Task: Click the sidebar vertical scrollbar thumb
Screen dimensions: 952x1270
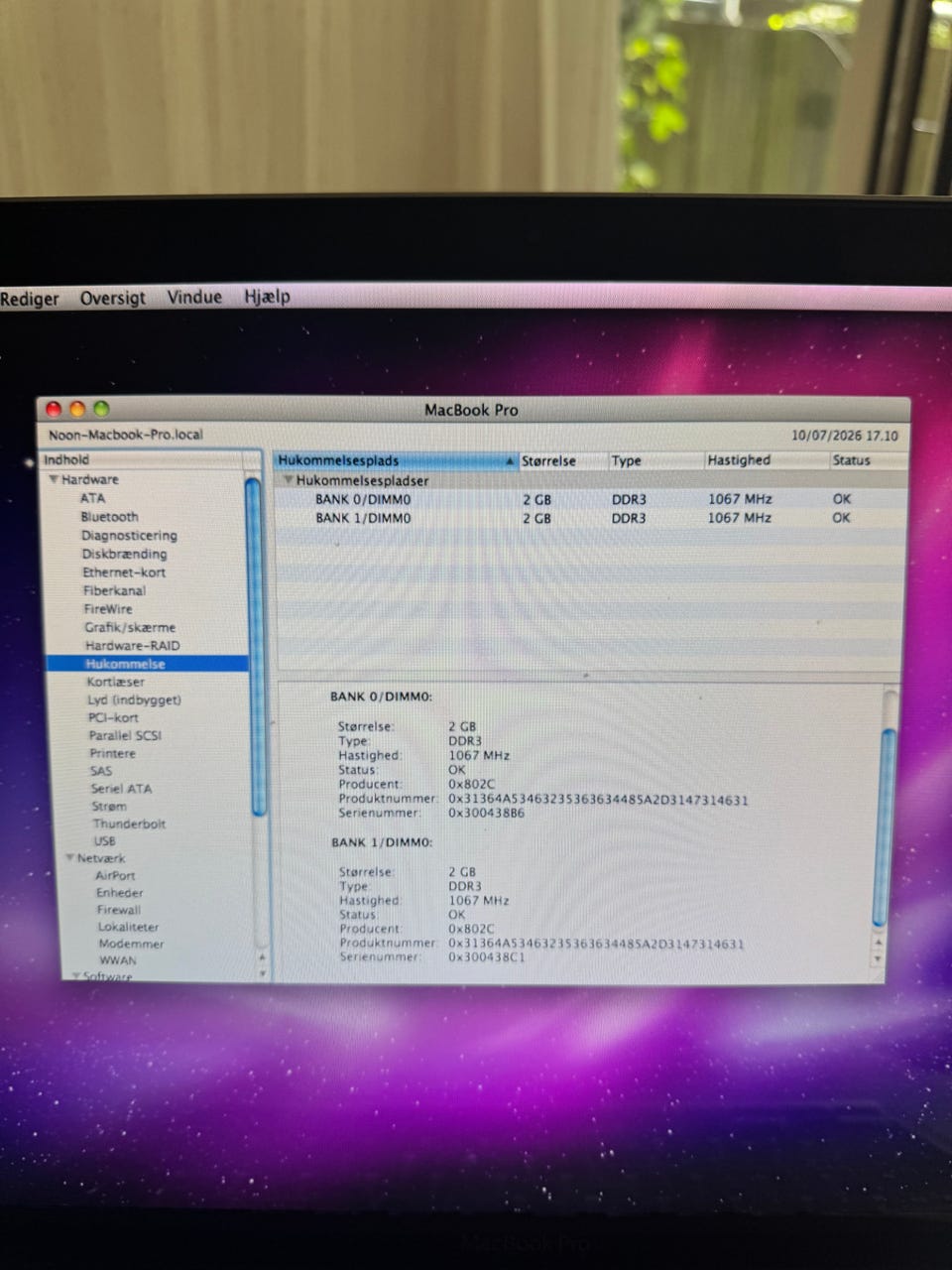Action: [257, 645]
